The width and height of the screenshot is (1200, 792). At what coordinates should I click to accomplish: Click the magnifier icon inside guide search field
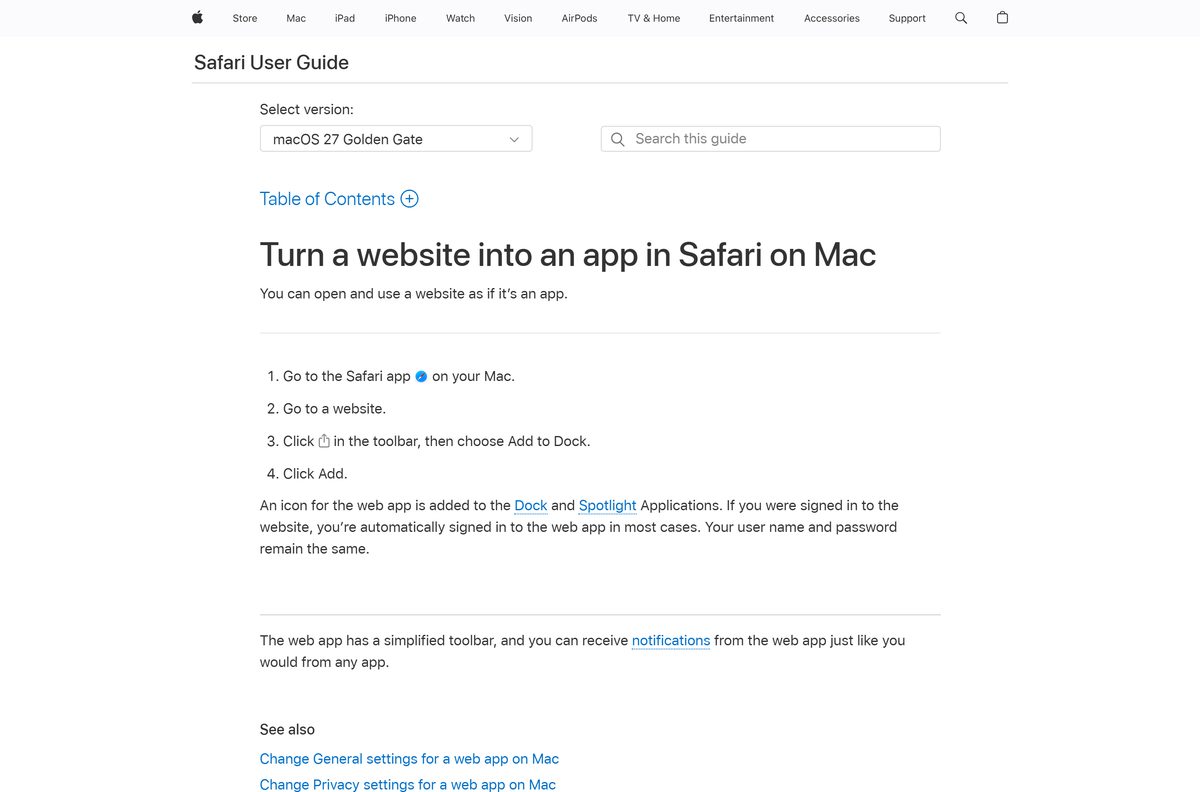(x=618, y=139)
